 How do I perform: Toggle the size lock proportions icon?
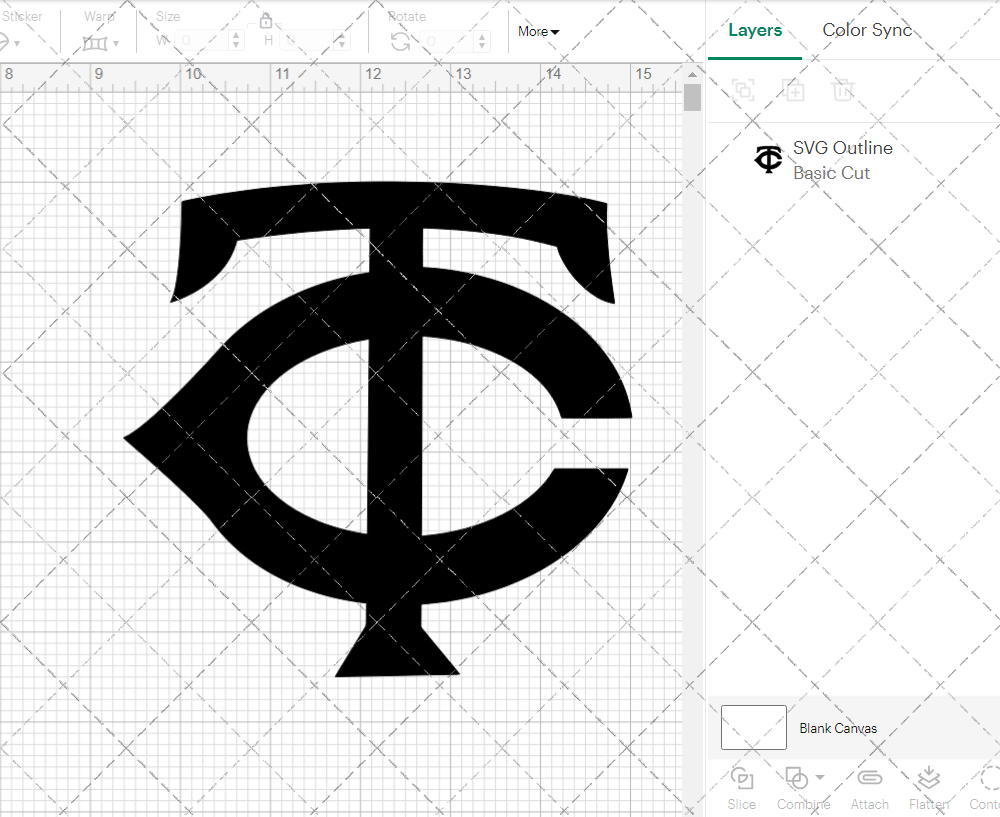pos(266,20)
